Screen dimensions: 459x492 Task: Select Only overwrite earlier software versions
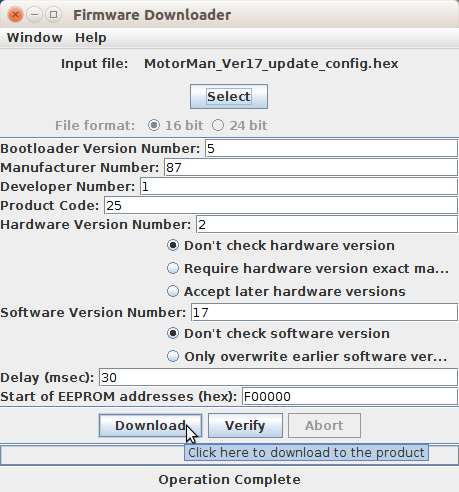pyautogui.click(x=307, y=357)
